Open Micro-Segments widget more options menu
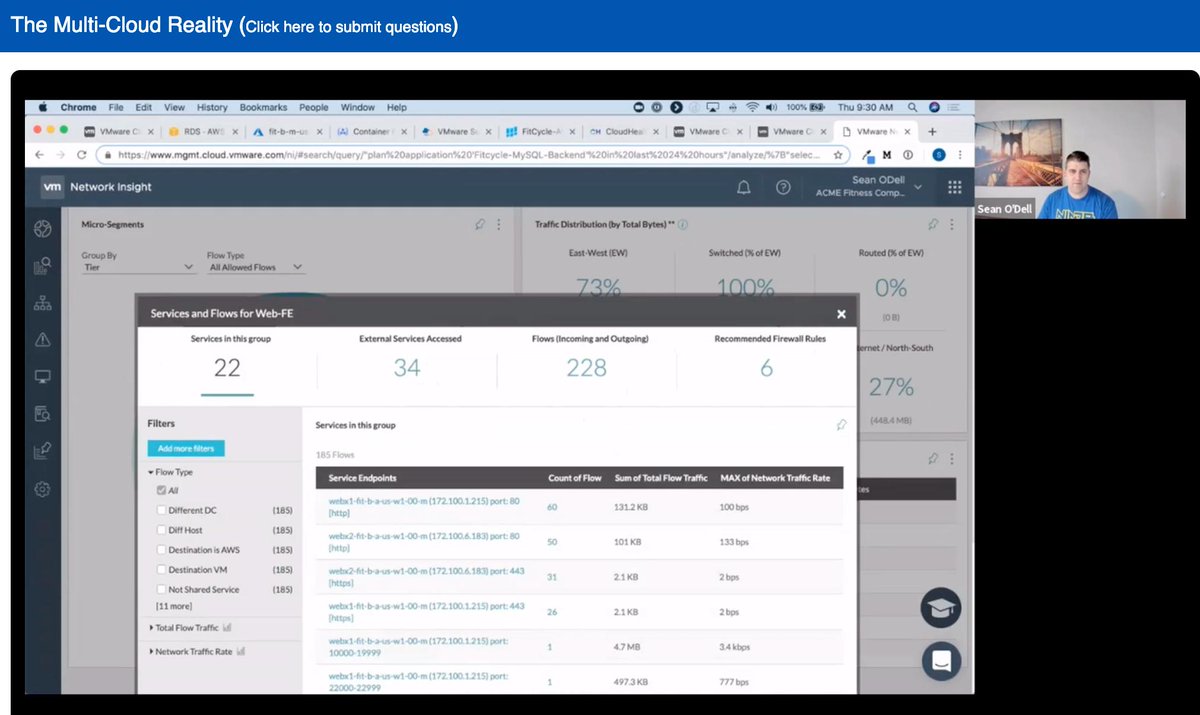The width and height of the screenshot is (1200, 715). (x=499, y=225)
